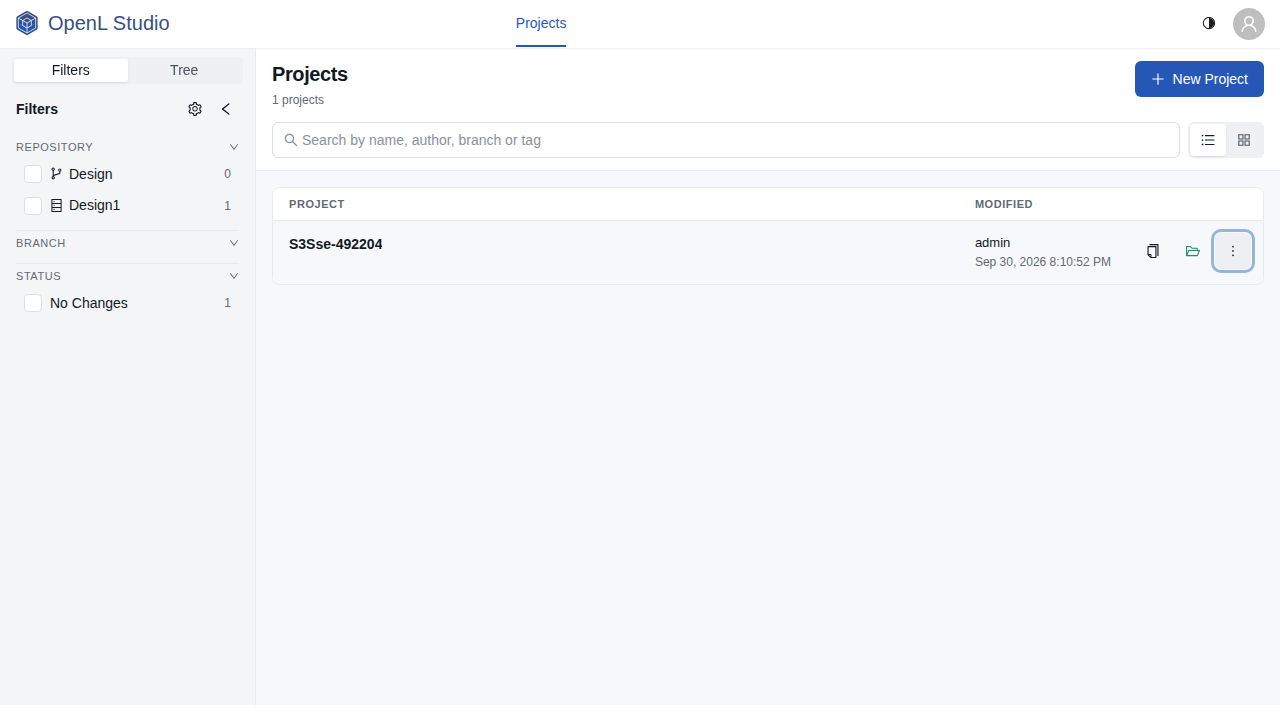Image resolution: width=1280 pixels, height=720 pixels.
Task: Check the Design1 repository filter
Action: click(33, 205)
